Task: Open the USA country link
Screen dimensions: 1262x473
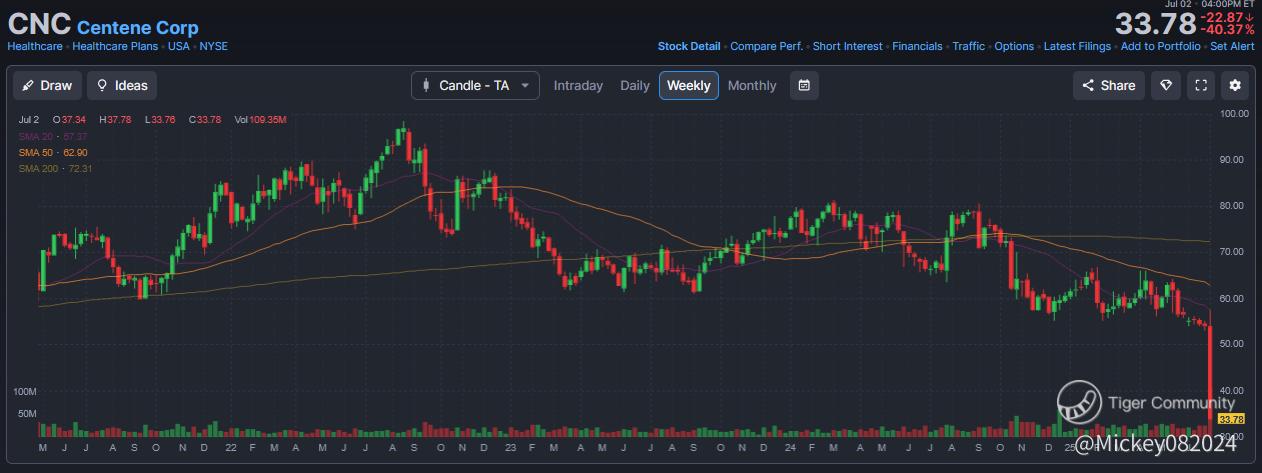Action: tap(179, 46)
